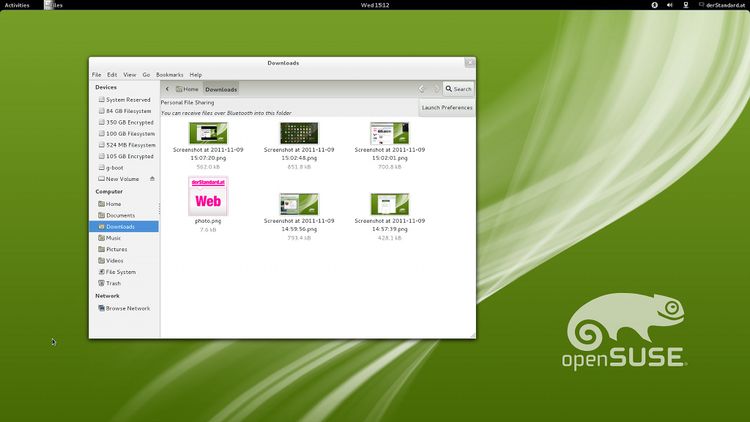This screenshot has height=422, width=750.
Task: Open the Trash in the sidebar
Action: (113, 283)
